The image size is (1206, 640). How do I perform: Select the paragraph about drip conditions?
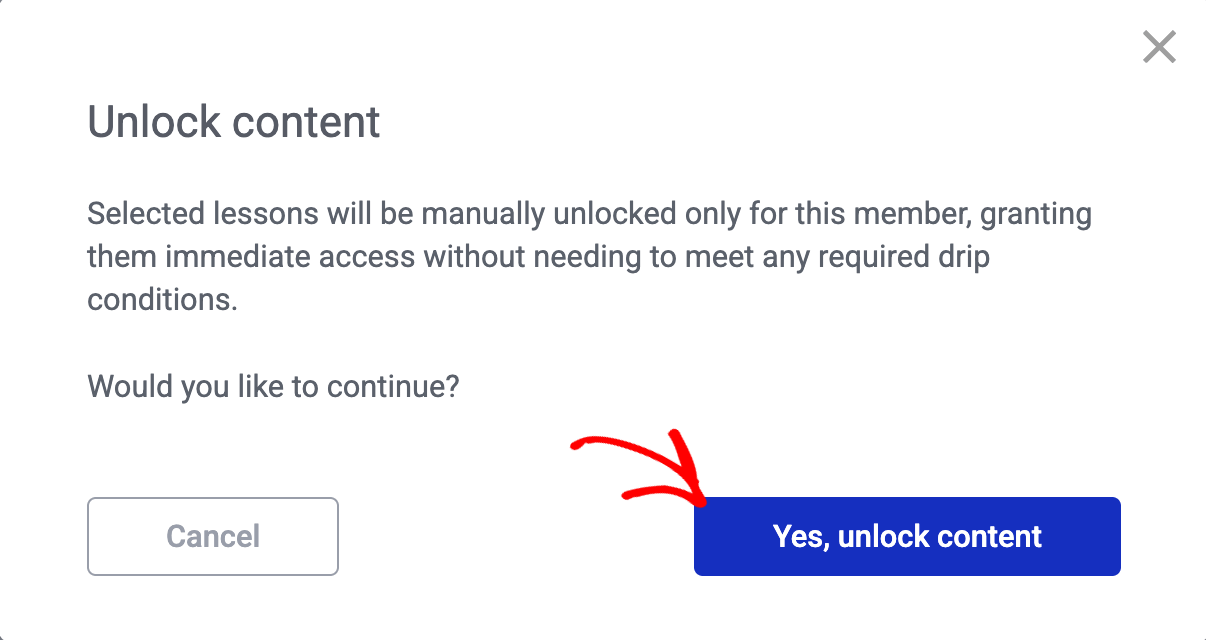[x=588, y=256]
